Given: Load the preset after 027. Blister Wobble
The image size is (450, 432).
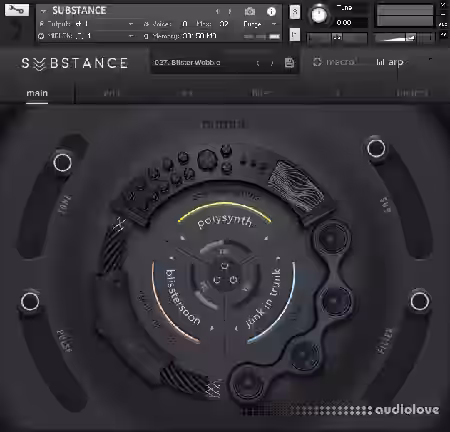Looking at the screenshot, I should point(272,63).
